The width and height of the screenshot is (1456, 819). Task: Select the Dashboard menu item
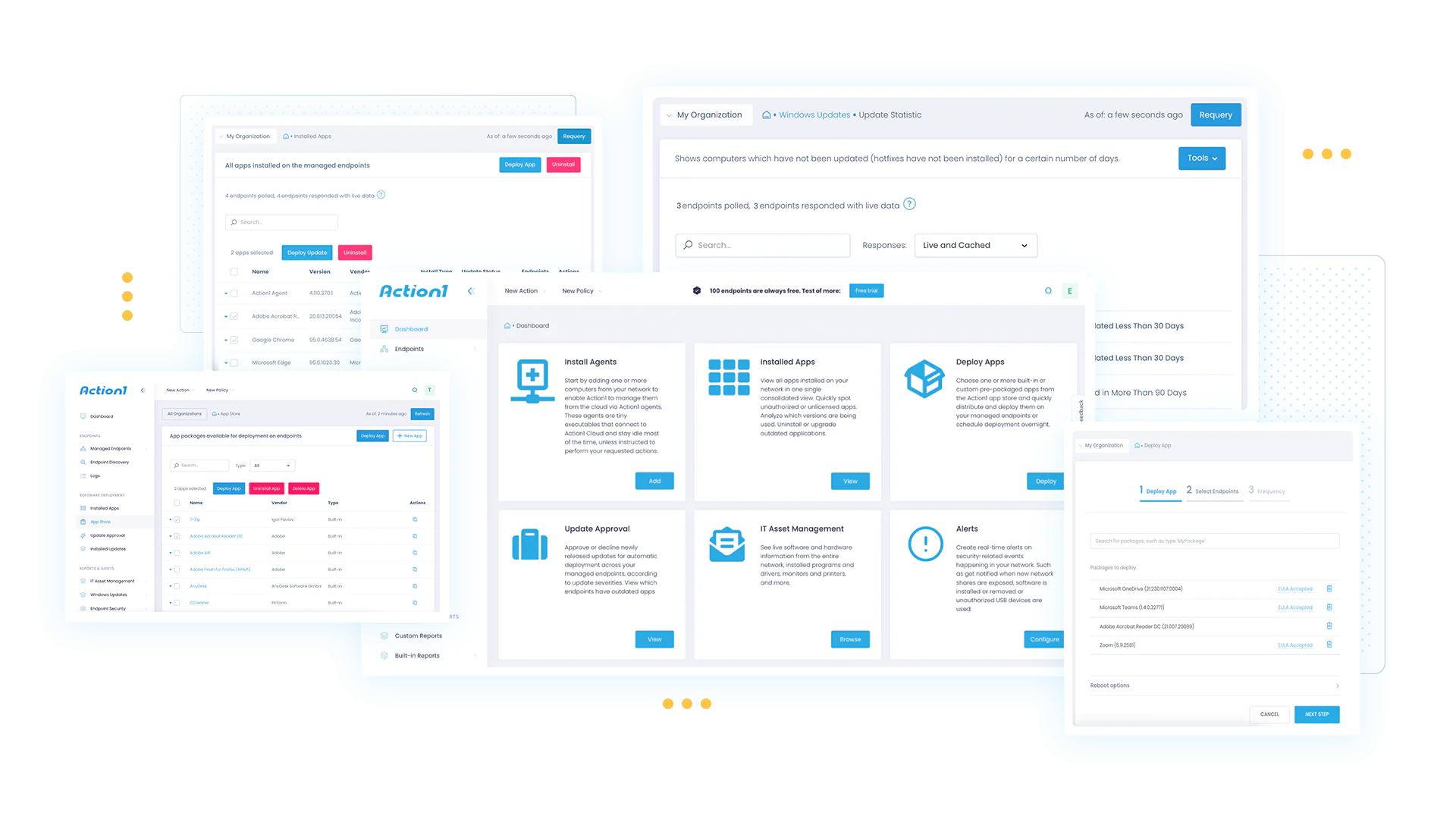point(409,328)
